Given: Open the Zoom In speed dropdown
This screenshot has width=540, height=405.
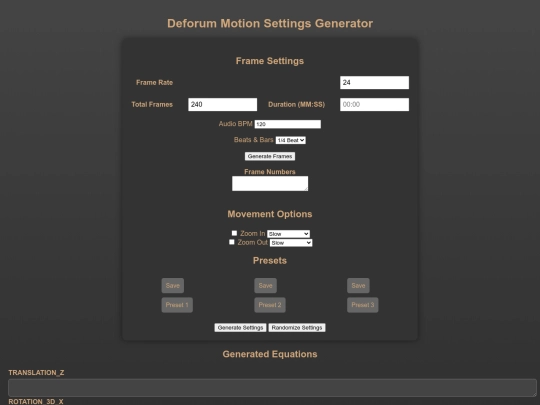Looking at the screenshot, I should pos(288,234).
